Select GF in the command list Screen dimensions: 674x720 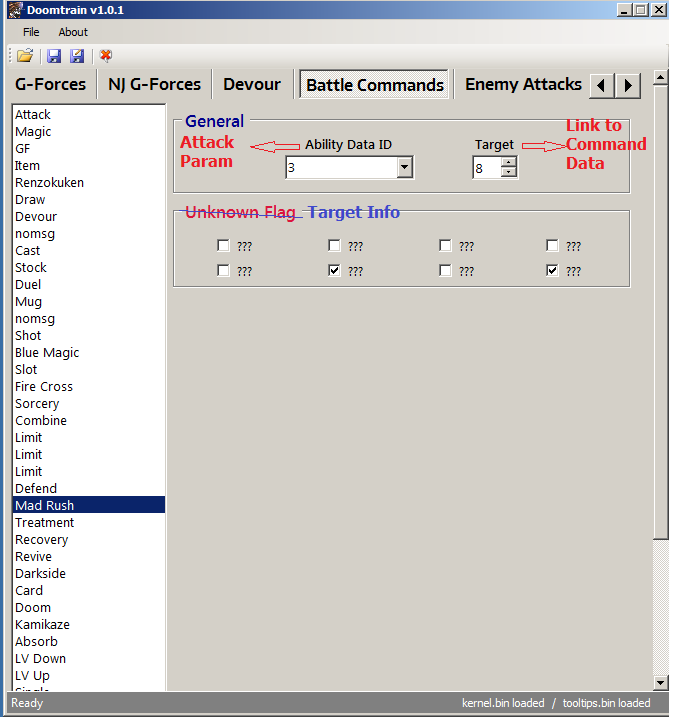[x=89, y=148]
